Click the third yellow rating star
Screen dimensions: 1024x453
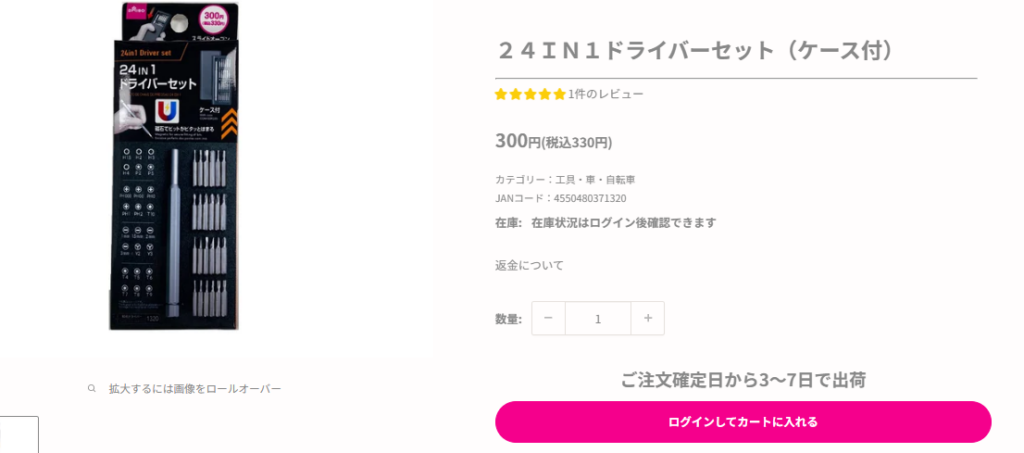(x=530, y=94)
